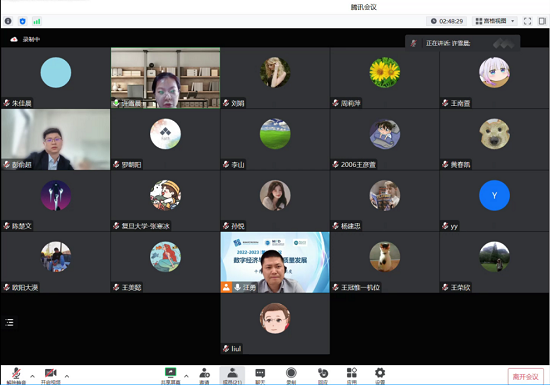
Task: Start screen sharing from the toolbar
Action: [x=170, y=376]
